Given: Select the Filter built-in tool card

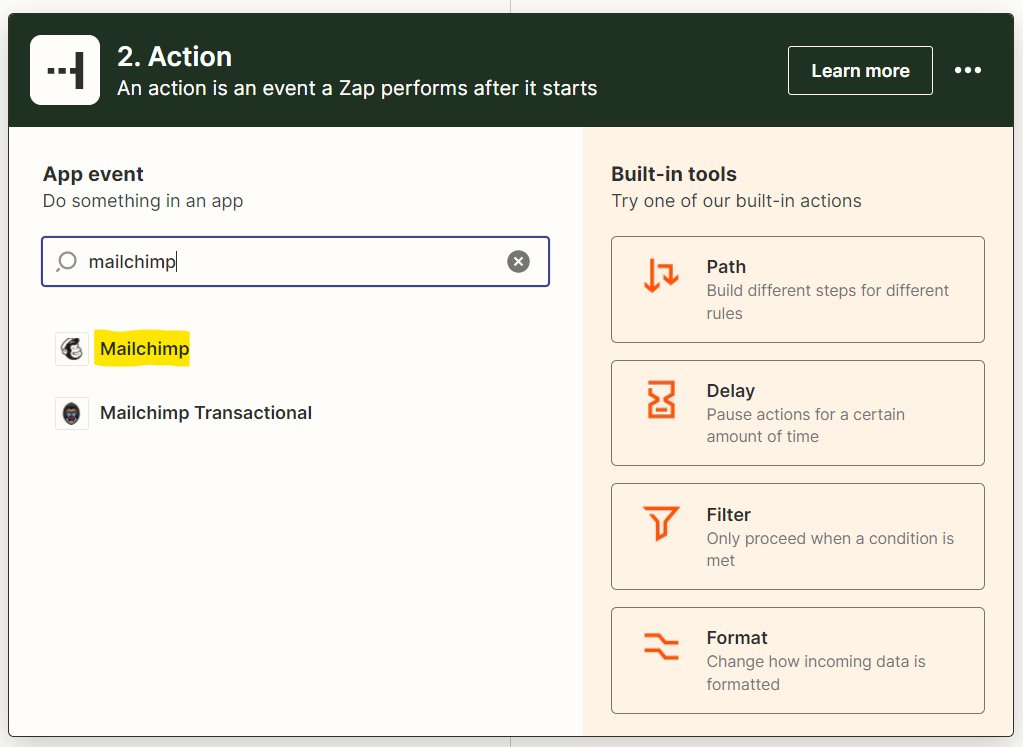Looking at the screenshot, I should [797, 537].
